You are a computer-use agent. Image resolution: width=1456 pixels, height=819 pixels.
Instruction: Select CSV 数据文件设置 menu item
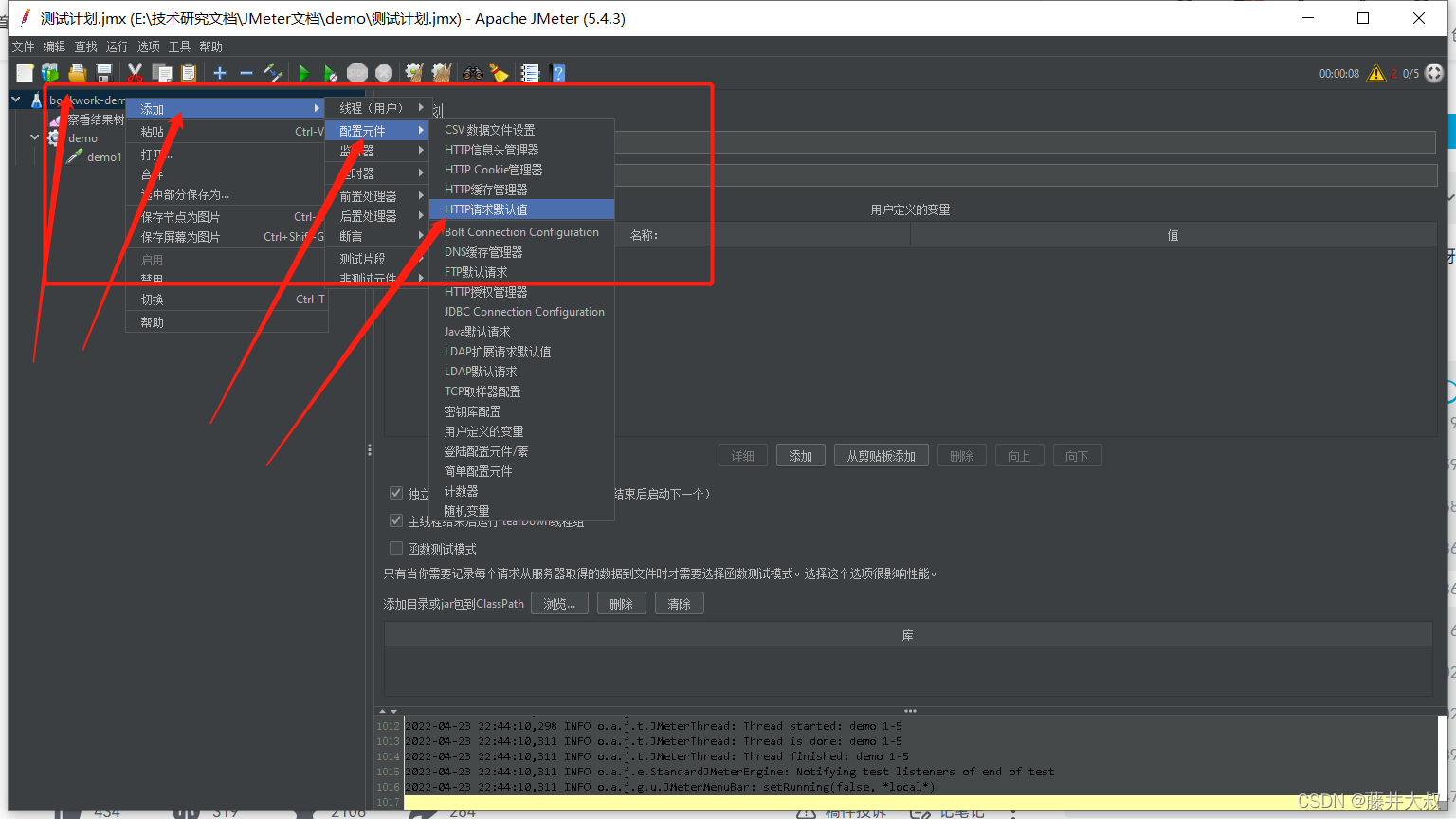pos(522,130)
